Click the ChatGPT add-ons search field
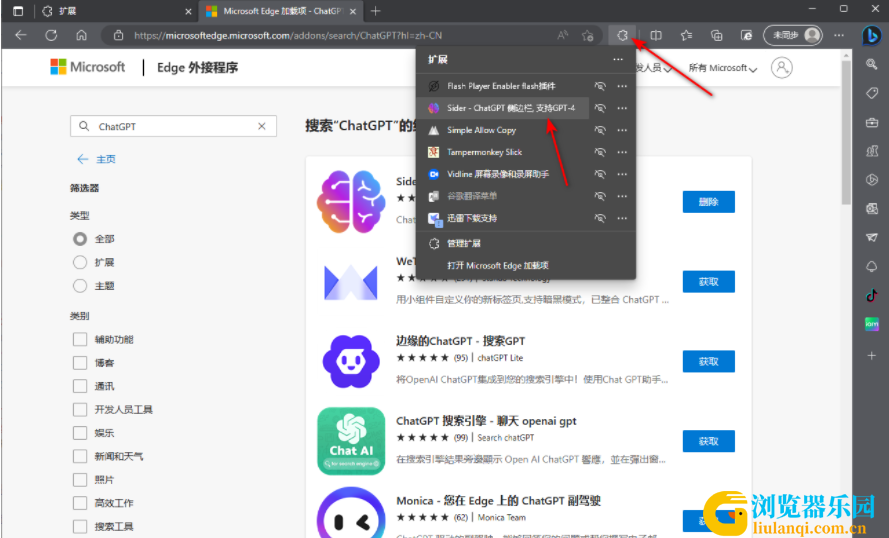The height and width of the screenshot is (538, 889). pos(173,126)
